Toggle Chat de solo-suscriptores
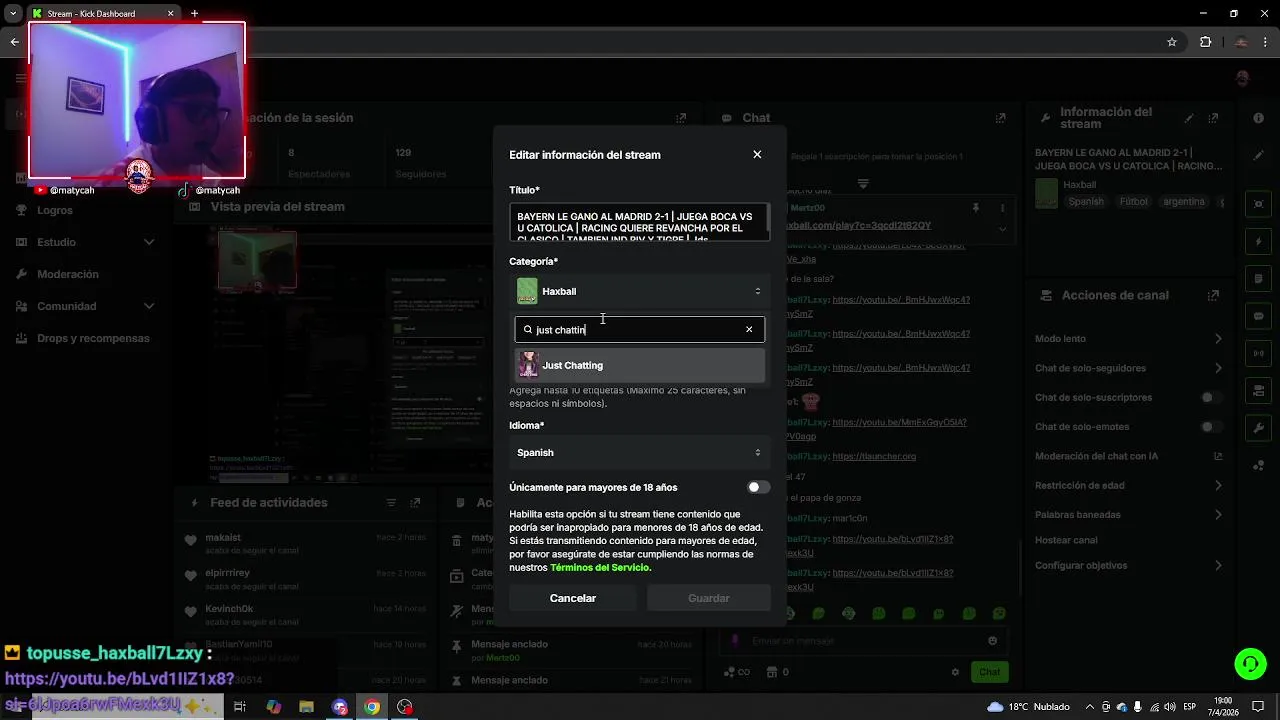 pos(1211,397)
